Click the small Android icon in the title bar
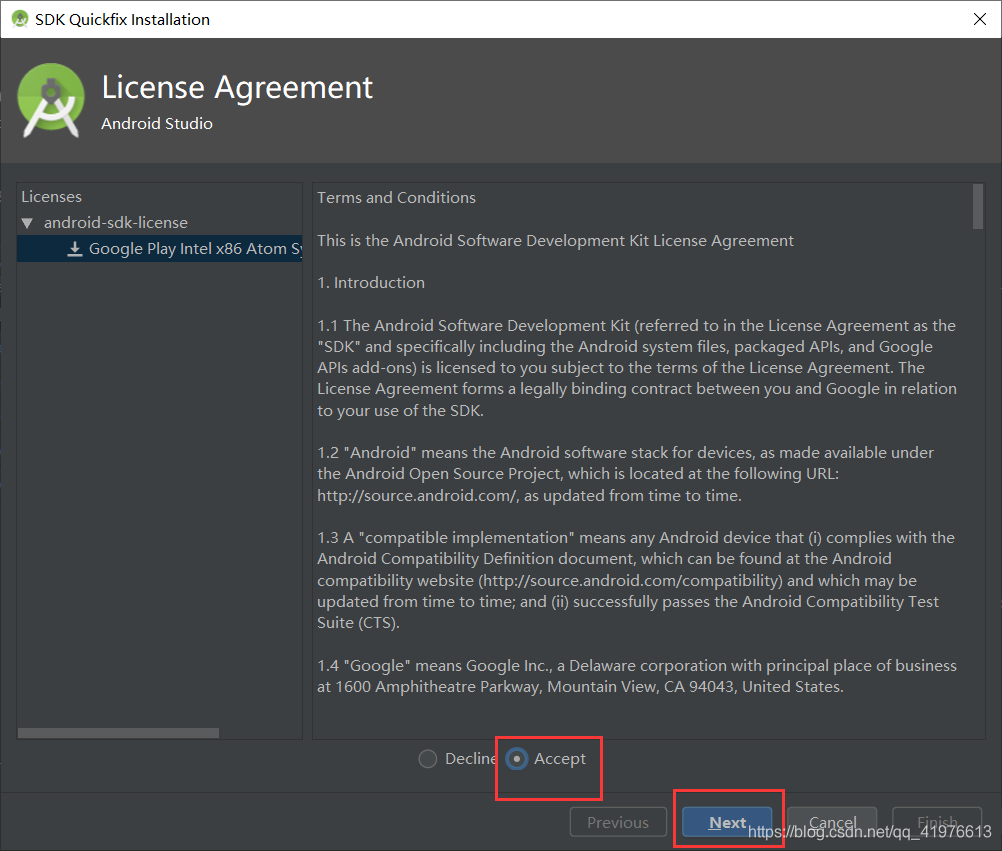The width and height of the screenshot is (1002, 851). click(19, 19)
